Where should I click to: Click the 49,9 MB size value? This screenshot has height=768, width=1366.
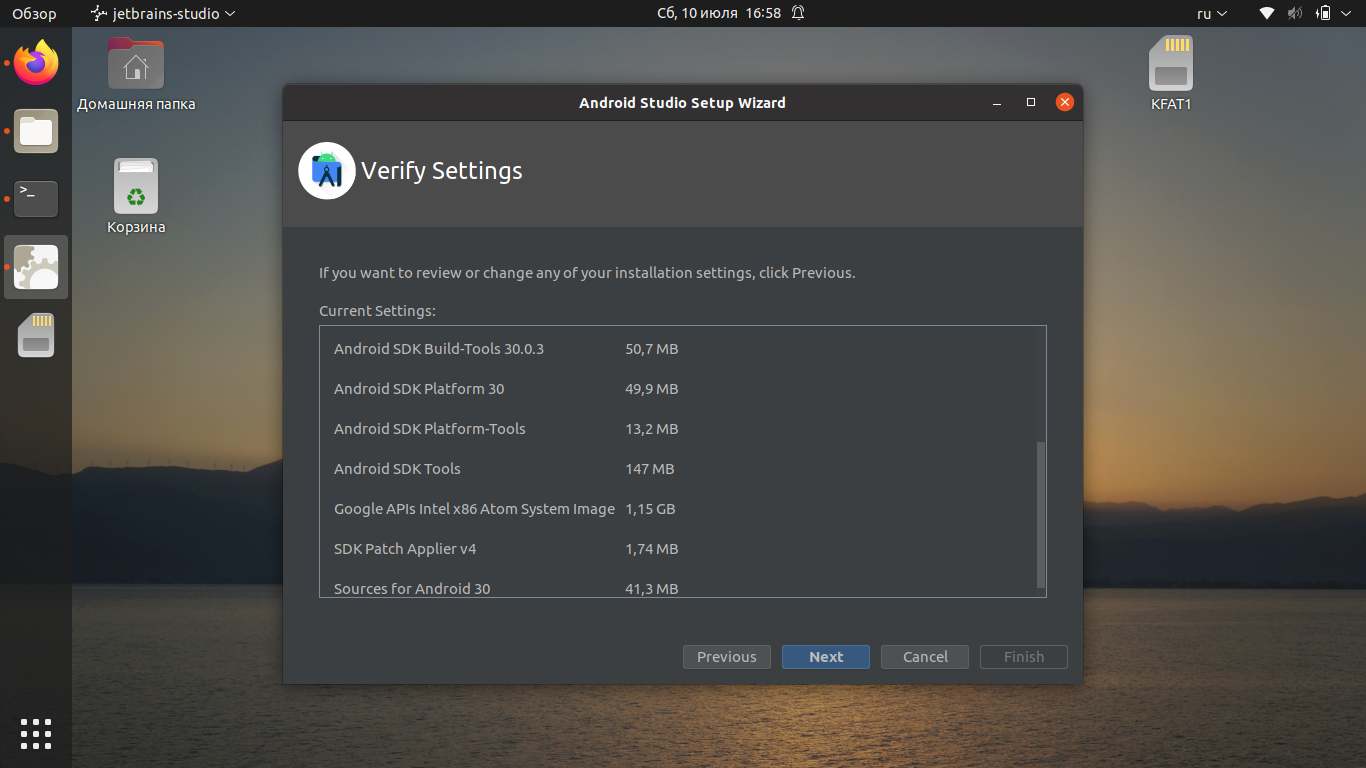pyautogui.click(x=651, y=389)
